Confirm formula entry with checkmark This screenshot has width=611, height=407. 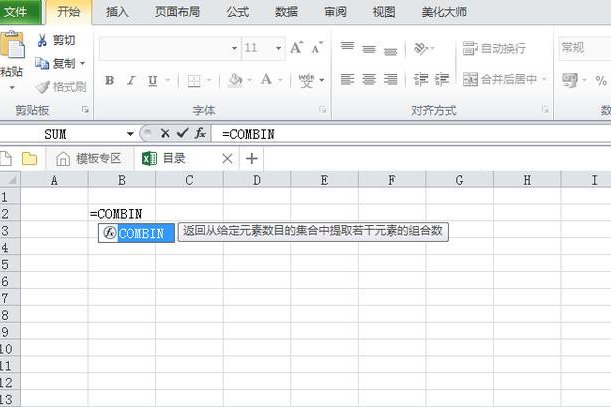[x=182, y=133]
